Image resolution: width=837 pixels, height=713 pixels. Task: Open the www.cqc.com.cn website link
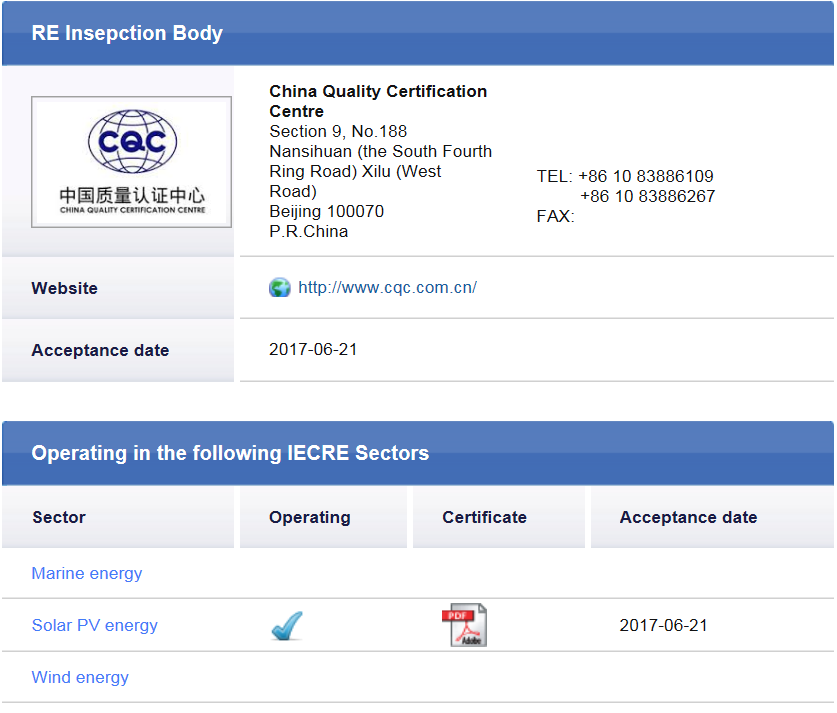(387, 288)
